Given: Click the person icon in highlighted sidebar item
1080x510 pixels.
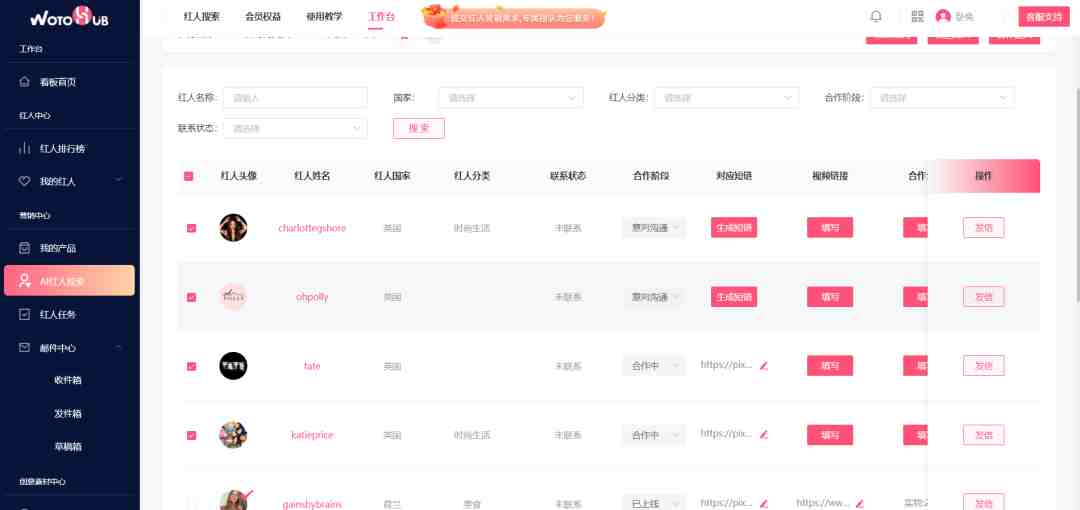Looking at the screenshot, I should [x=25, y=280].
